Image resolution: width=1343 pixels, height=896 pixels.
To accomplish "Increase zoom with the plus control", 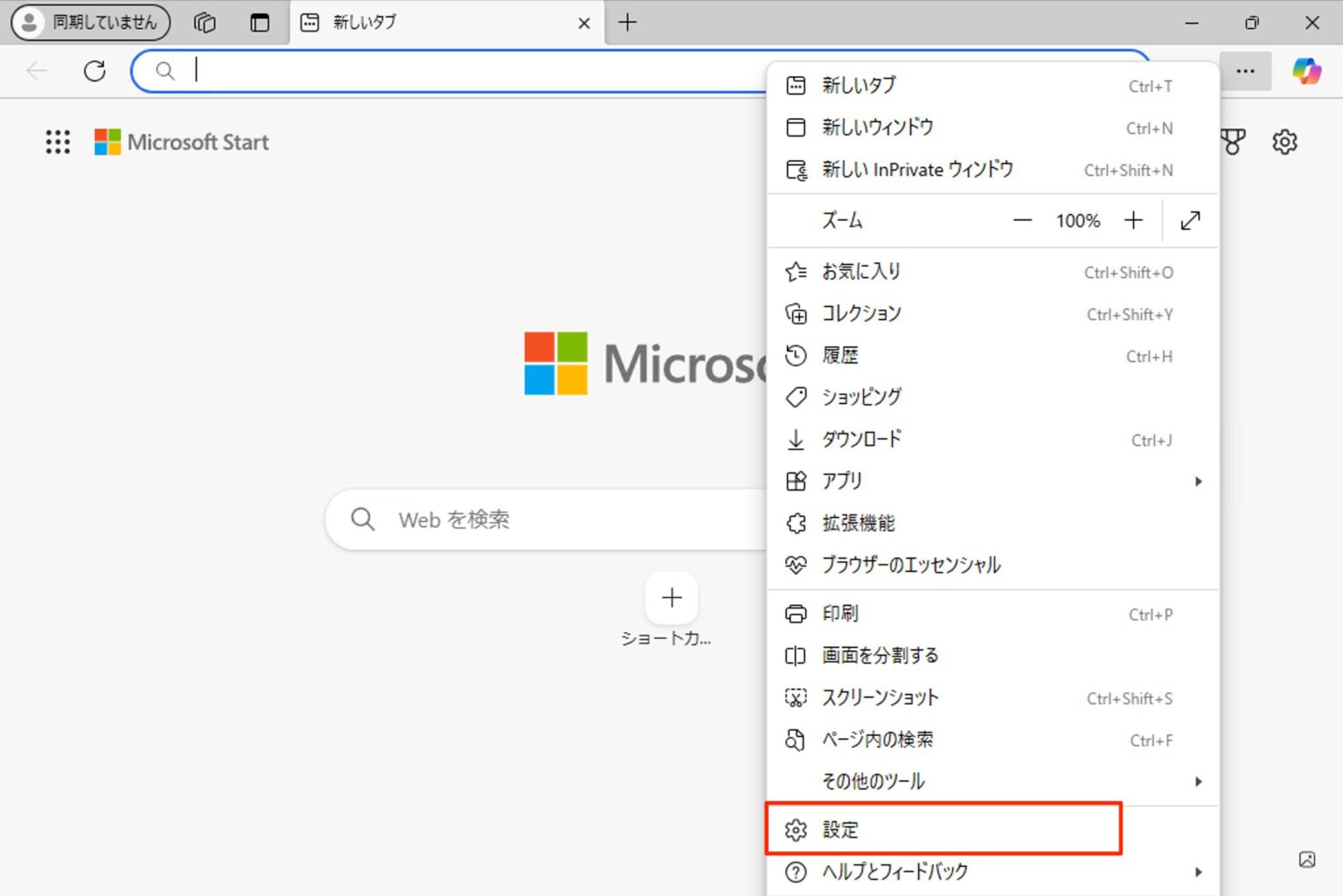I will [1133, 220].
